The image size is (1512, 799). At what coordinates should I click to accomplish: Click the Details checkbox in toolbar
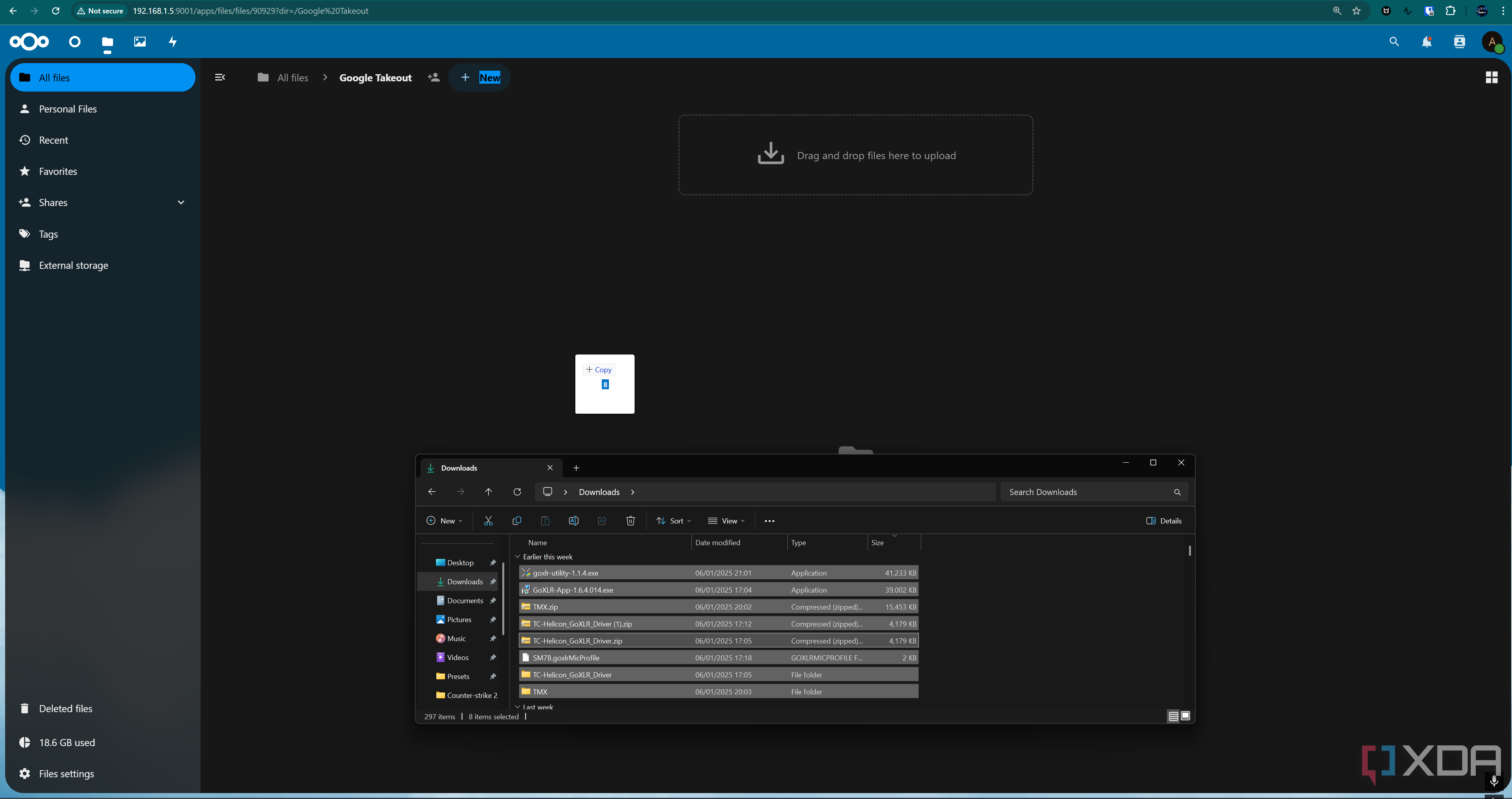click(1163, 520)
